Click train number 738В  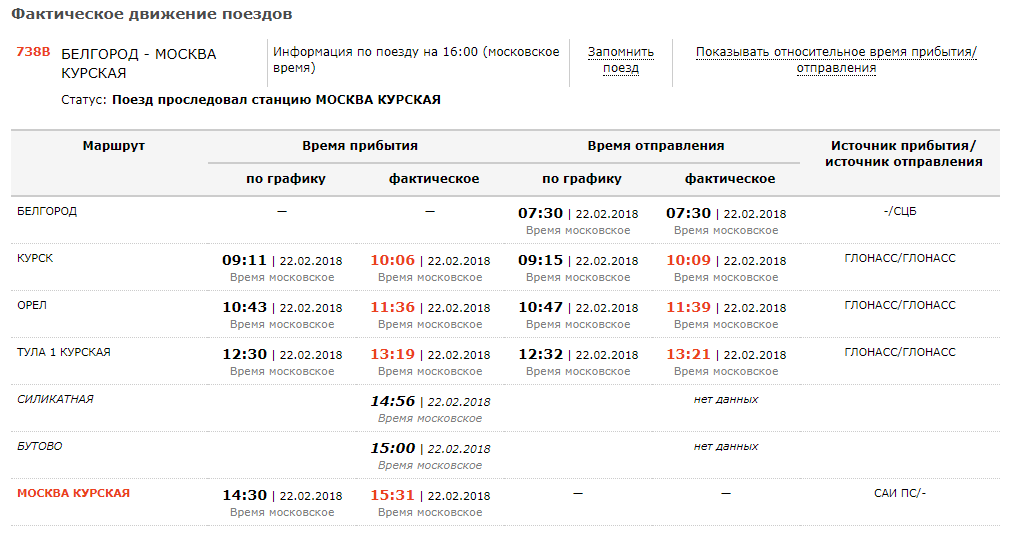[33, 52]
